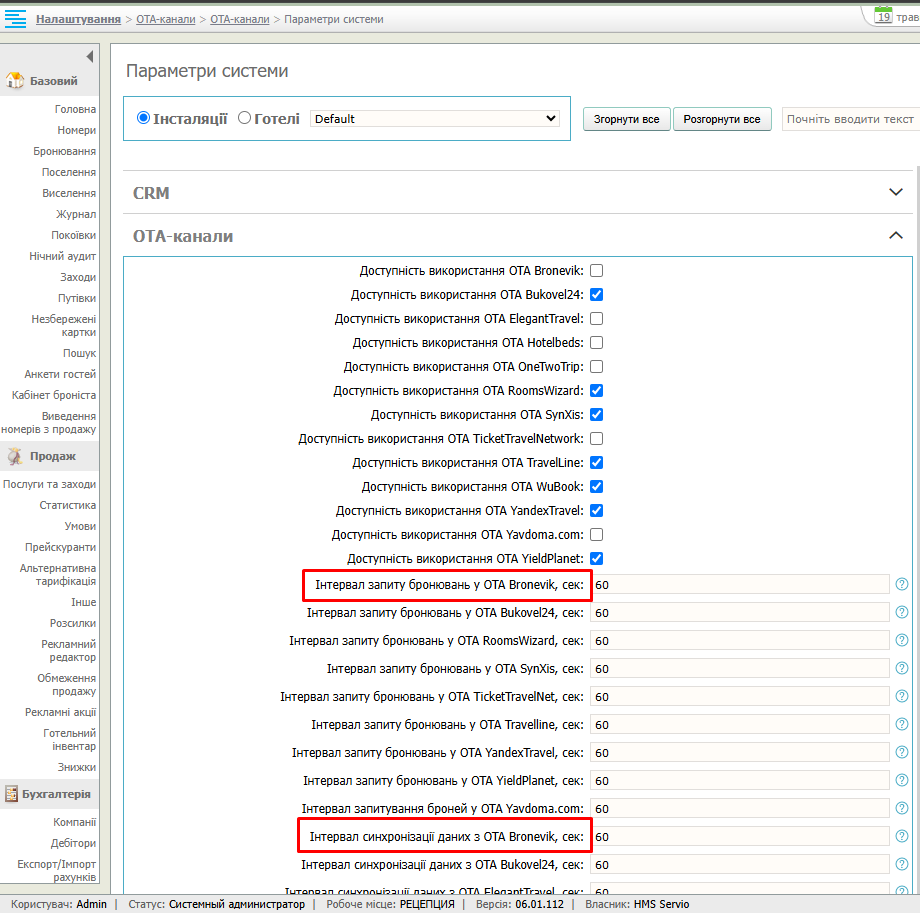Uncheck OTA Bukovel24 availability checkbox
The height and width of the screenshot is (913, 920).
tap(597, 295)
